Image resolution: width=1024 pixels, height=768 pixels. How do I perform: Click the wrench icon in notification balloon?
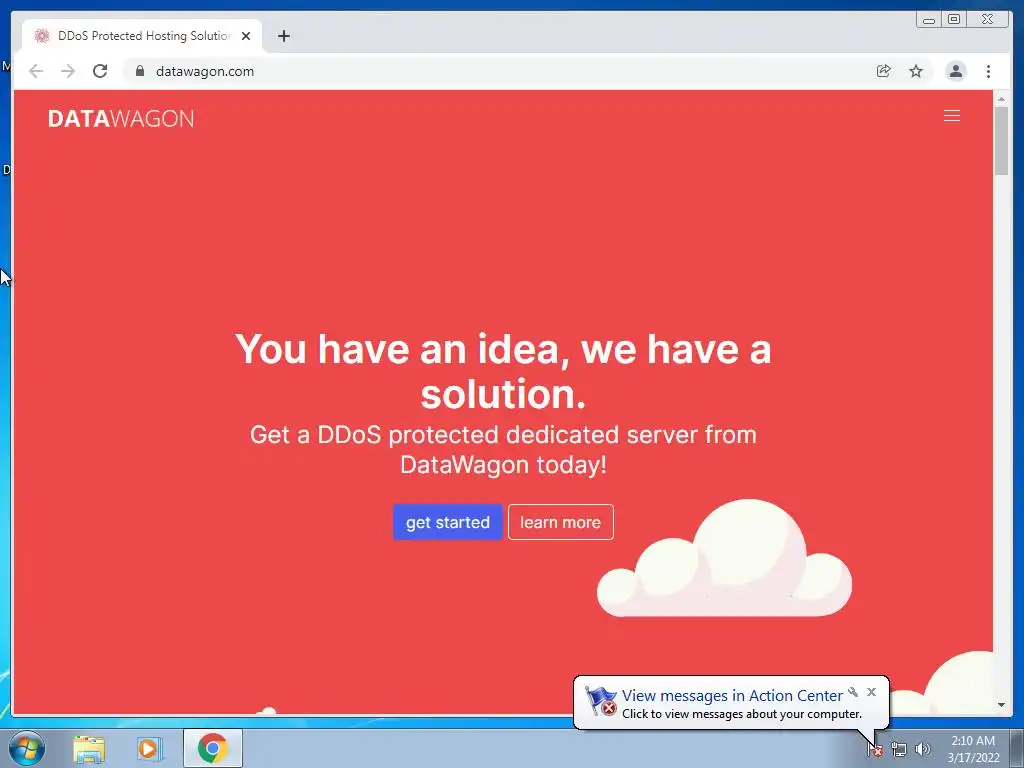pos(853,692)
